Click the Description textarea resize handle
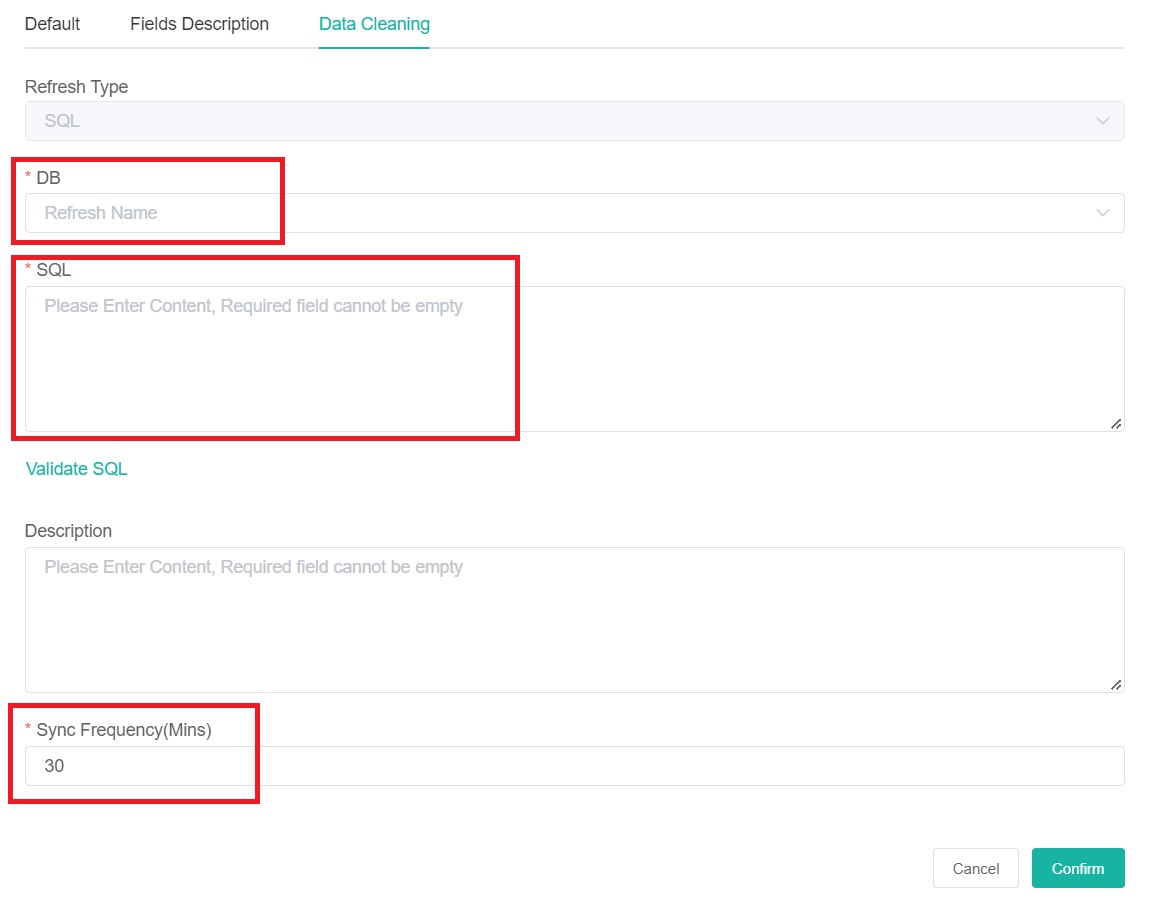1150x908 pixels. pos(1115,685)
